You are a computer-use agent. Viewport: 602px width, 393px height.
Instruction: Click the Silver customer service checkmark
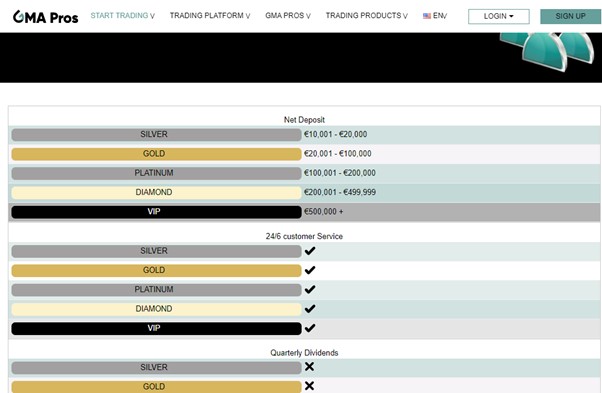310,251
